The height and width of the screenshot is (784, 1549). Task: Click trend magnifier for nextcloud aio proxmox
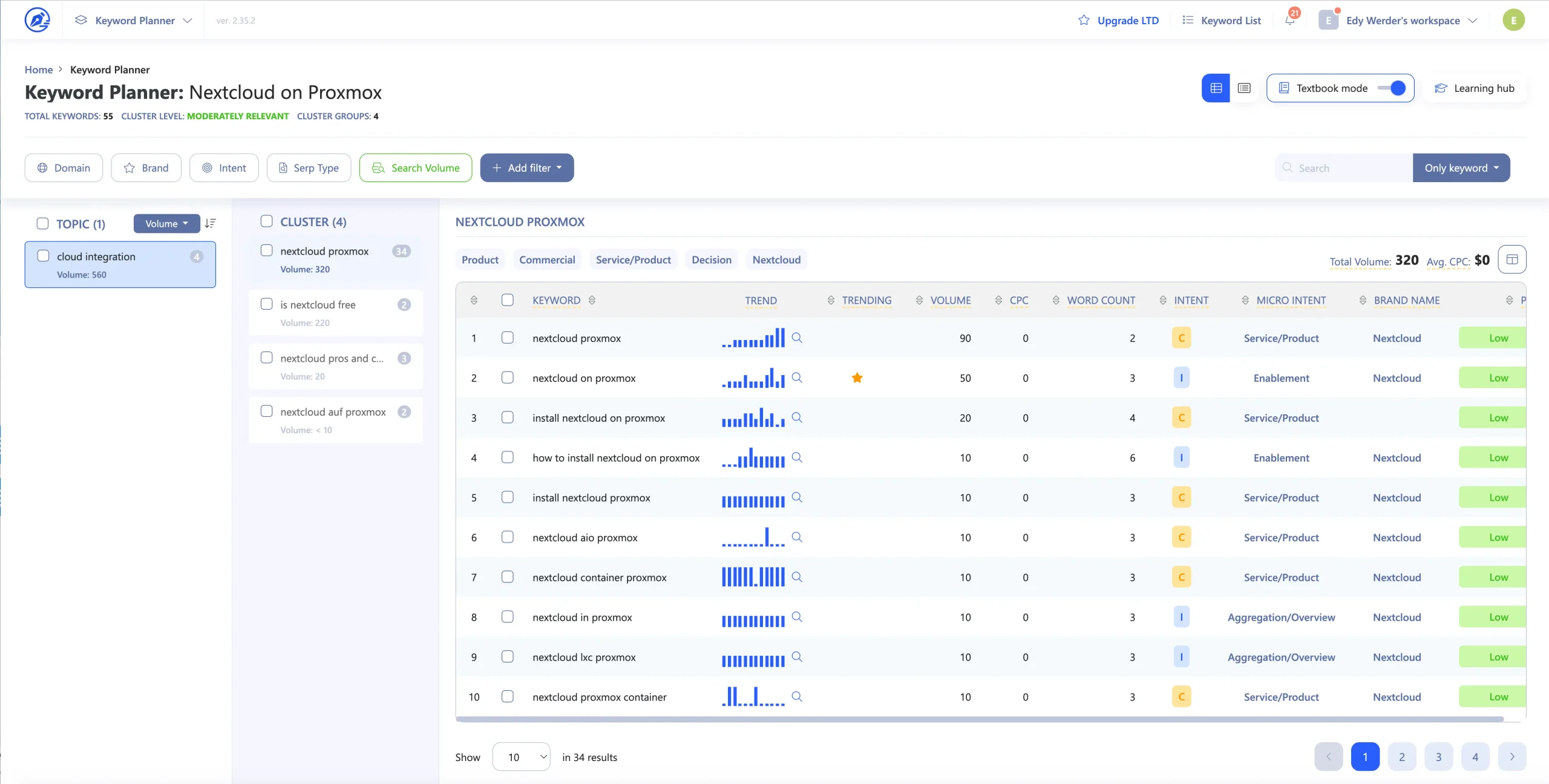coord(797,537)
